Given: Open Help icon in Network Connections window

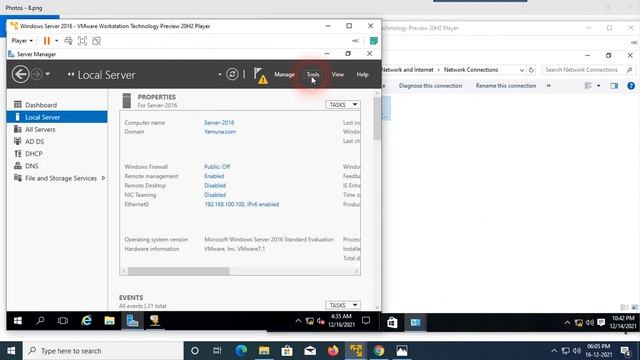Looking at the screenshot, I should click(631, 86).
